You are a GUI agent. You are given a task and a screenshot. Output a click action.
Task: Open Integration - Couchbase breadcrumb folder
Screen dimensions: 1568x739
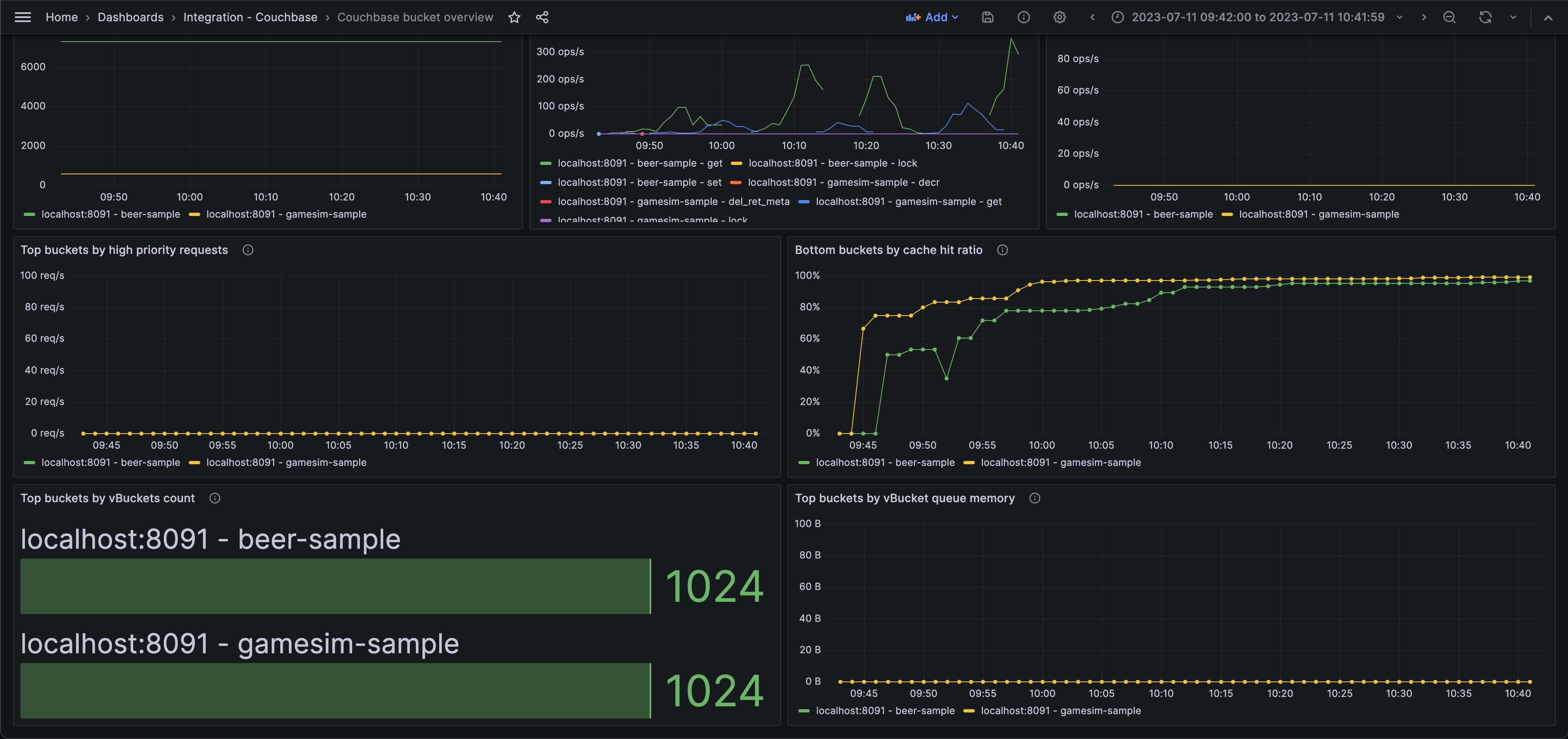(x=250, y=17)
